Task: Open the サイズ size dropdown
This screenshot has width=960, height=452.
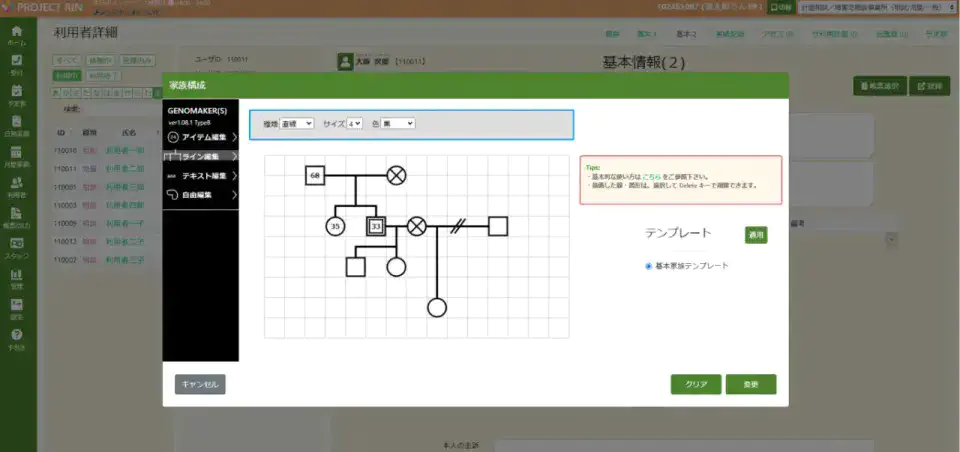Action: 354,124
